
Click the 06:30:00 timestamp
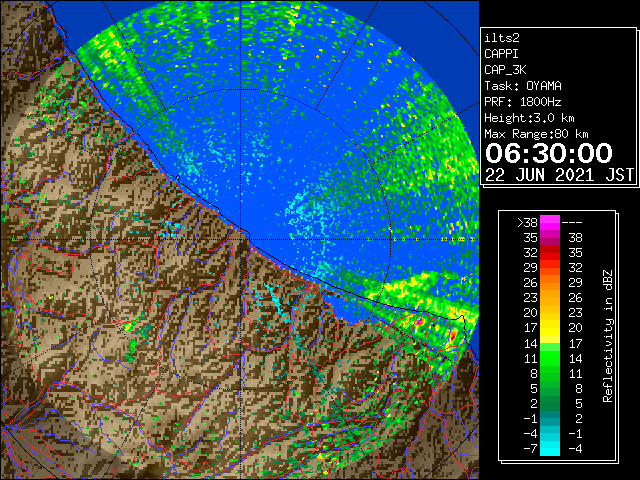549,153
